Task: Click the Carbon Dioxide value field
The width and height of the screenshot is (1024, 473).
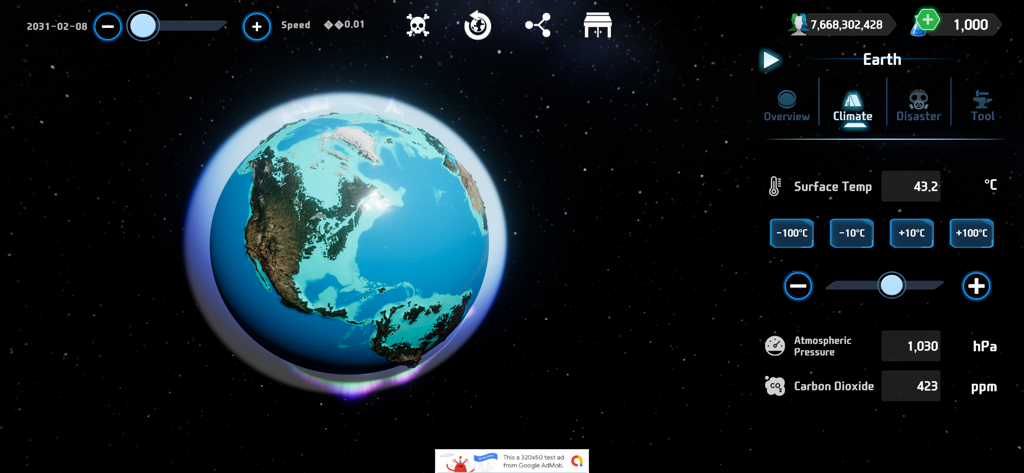Action: click(910, 385)
